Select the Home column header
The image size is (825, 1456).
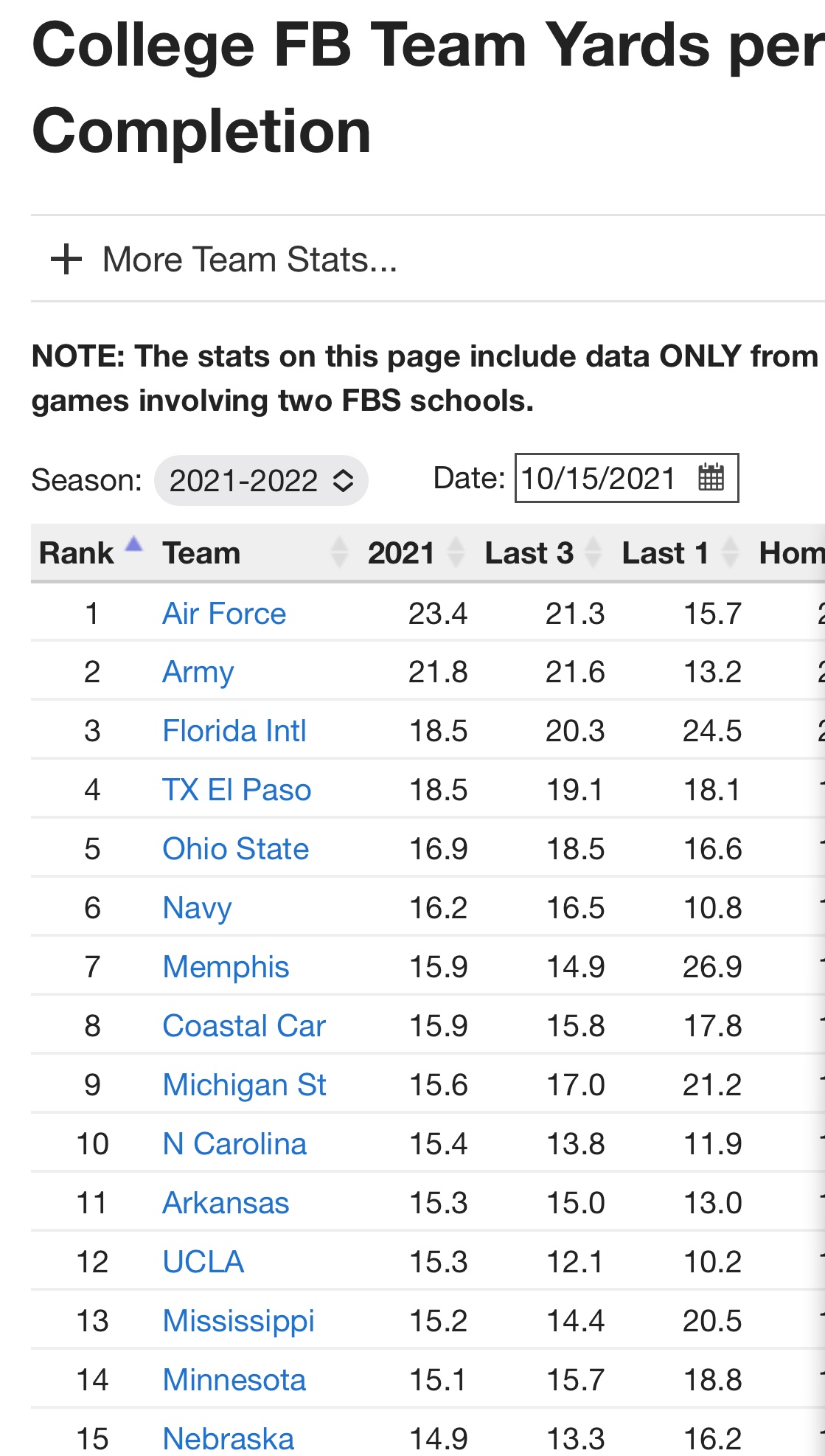pyautogui.click(x=790, y=552)
